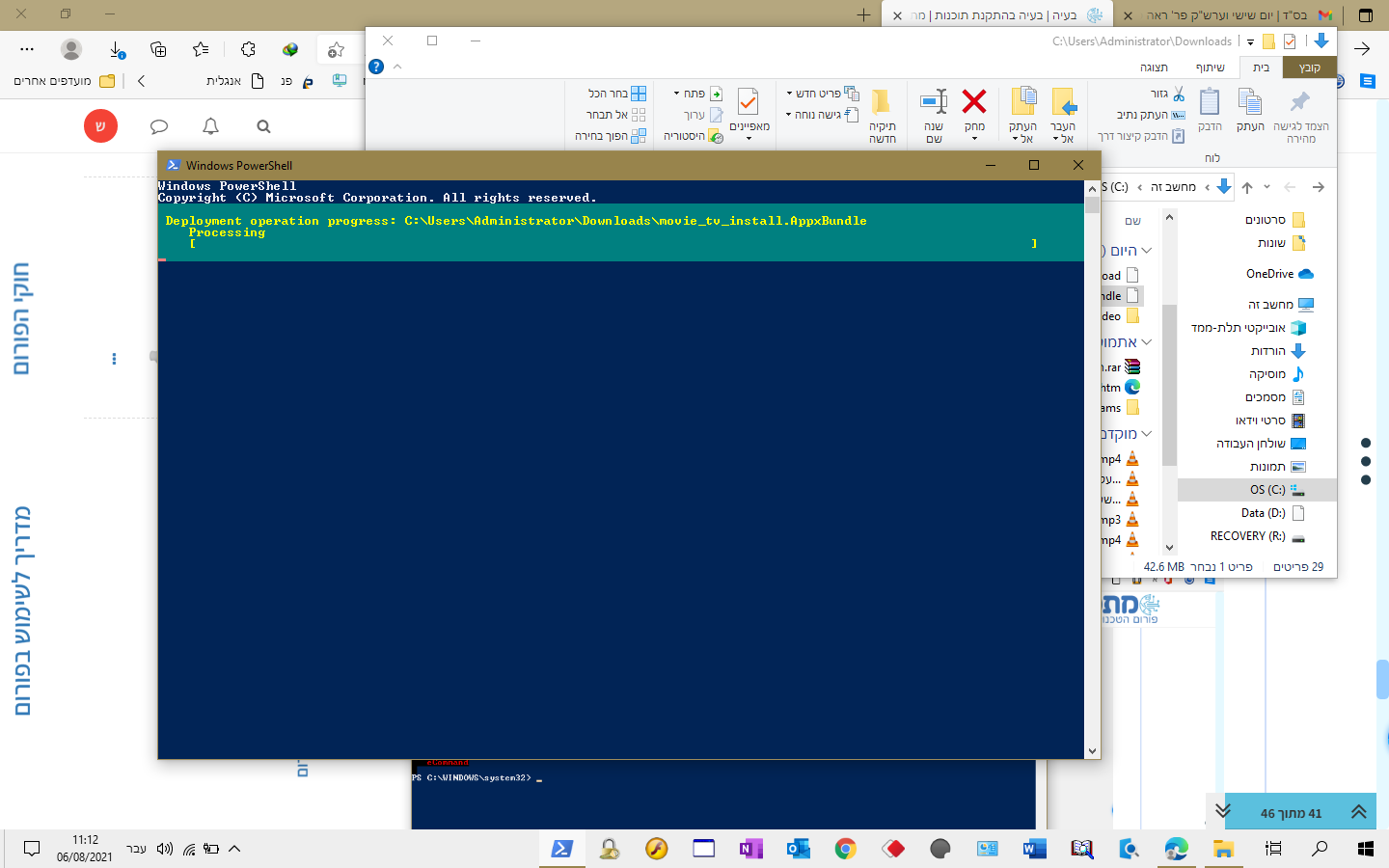Click the red ש user avatar on forum
Image resolution: width=1389 pixels, height=868 pixels.
tap(100, 126)
